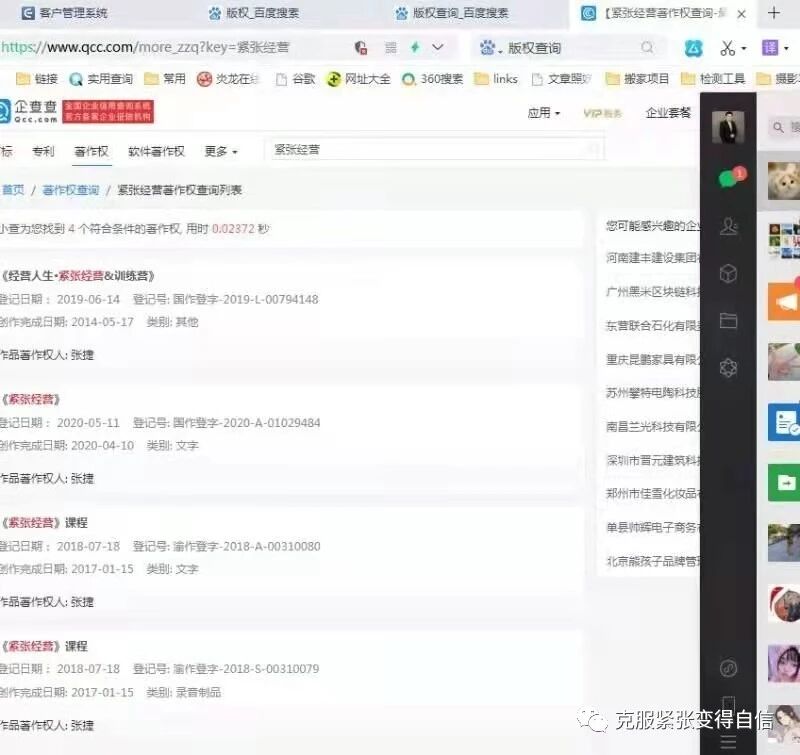Open the 谷歌 bookmark

pyautogui.click(x=295, y=79)
